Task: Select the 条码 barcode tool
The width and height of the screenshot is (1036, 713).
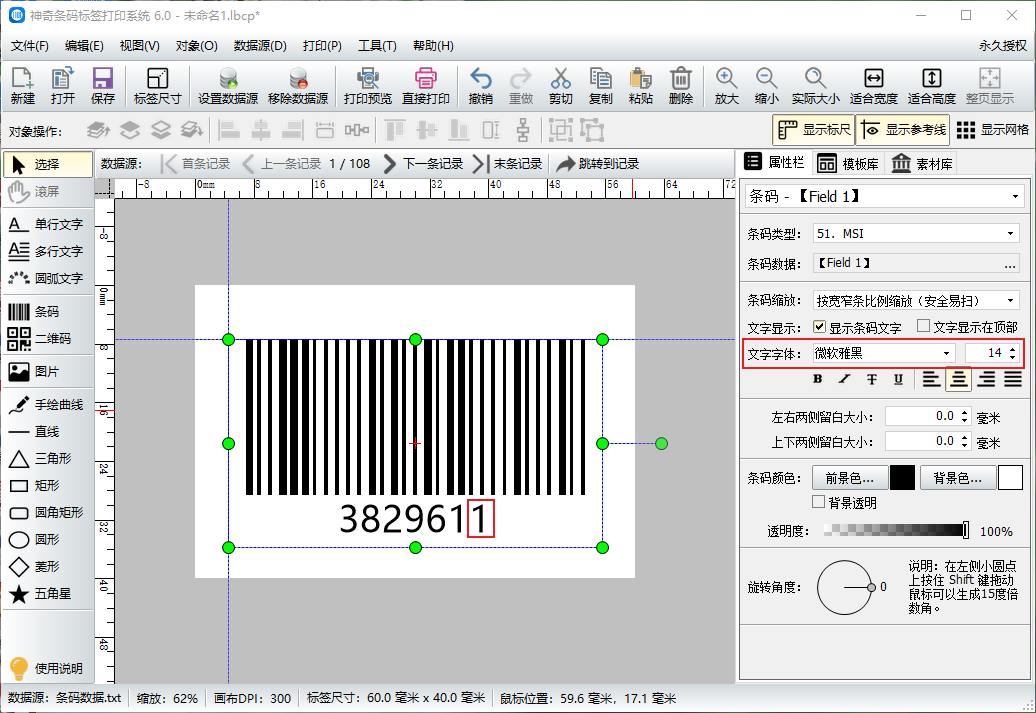Action: pyautogui.click(x=48, y=311)
